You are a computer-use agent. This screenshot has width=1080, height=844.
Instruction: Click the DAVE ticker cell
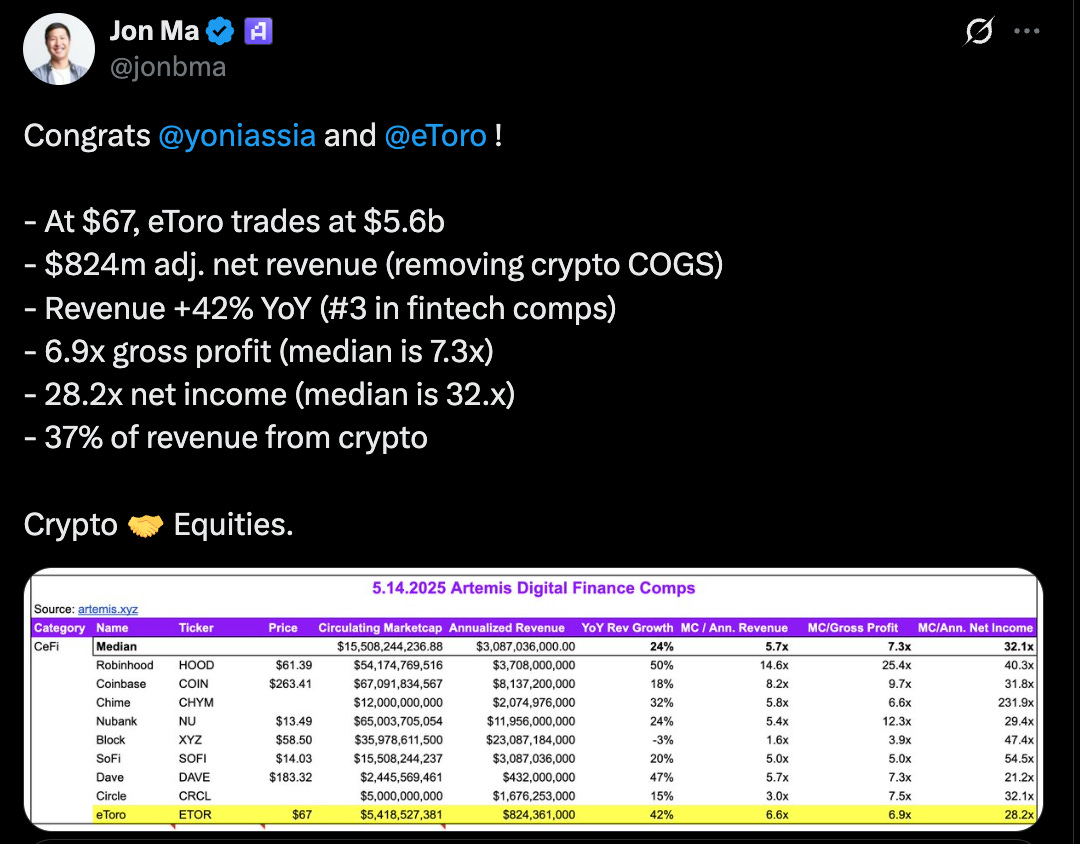tap(194, 776)
